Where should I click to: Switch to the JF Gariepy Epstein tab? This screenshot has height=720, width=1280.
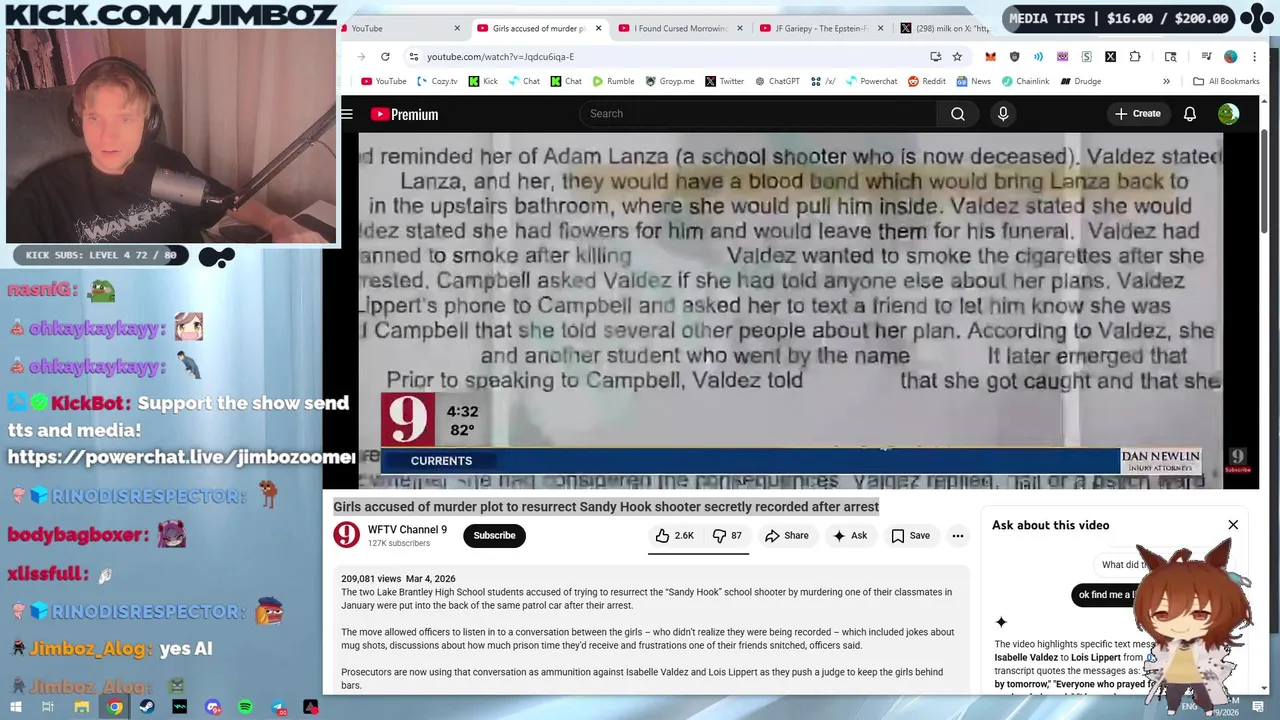tap(821, 28)
